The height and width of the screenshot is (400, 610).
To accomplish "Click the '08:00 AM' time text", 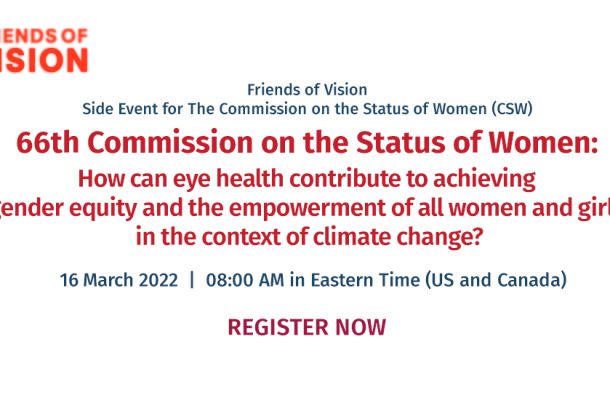I will click(x=245, y=280).
